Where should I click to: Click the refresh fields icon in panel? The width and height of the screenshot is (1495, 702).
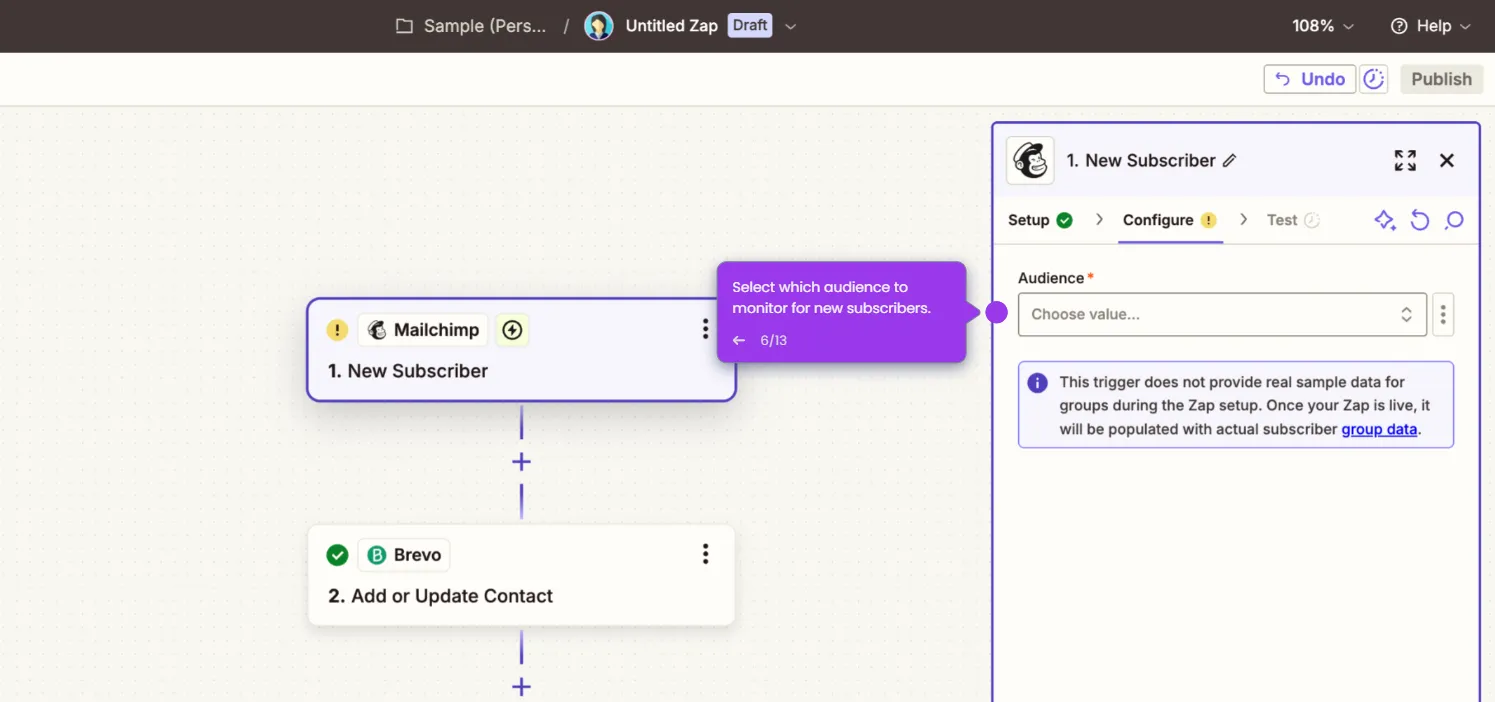click(1420, 220)
